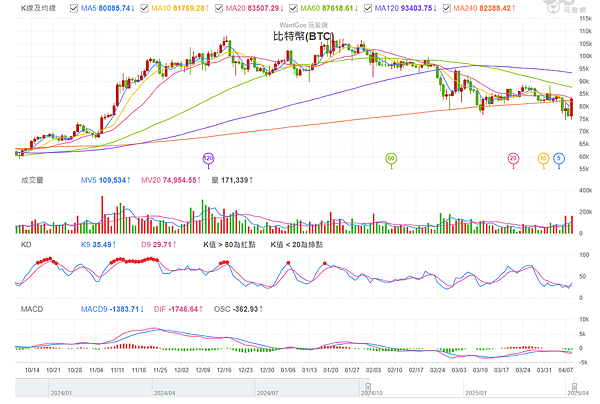Click the MA60 87618.61 value label
600x404 pixels.
(329, 8)
